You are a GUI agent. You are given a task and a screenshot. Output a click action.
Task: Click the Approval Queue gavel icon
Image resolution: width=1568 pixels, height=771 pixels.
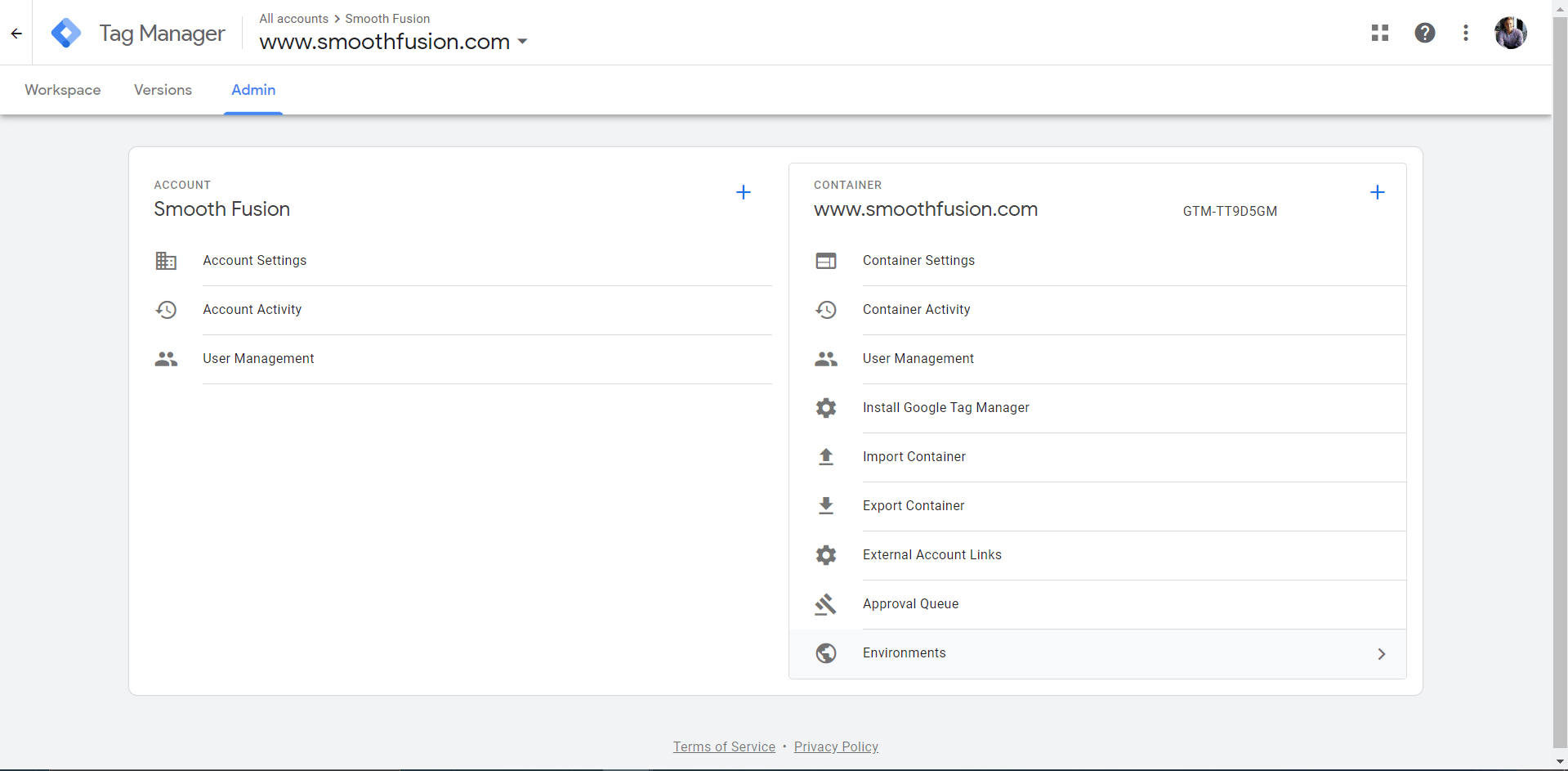click(x=825, y=604)
